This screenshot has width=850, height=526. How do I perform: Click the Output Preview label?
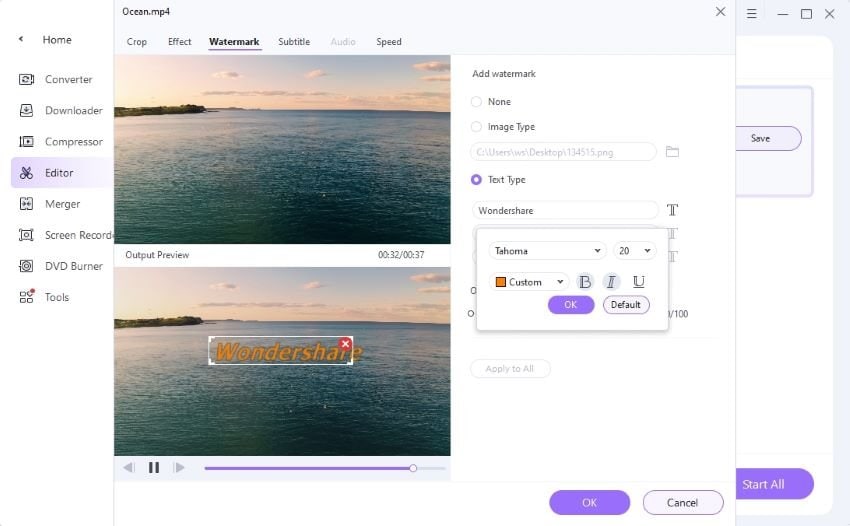(x=157, y=255)
